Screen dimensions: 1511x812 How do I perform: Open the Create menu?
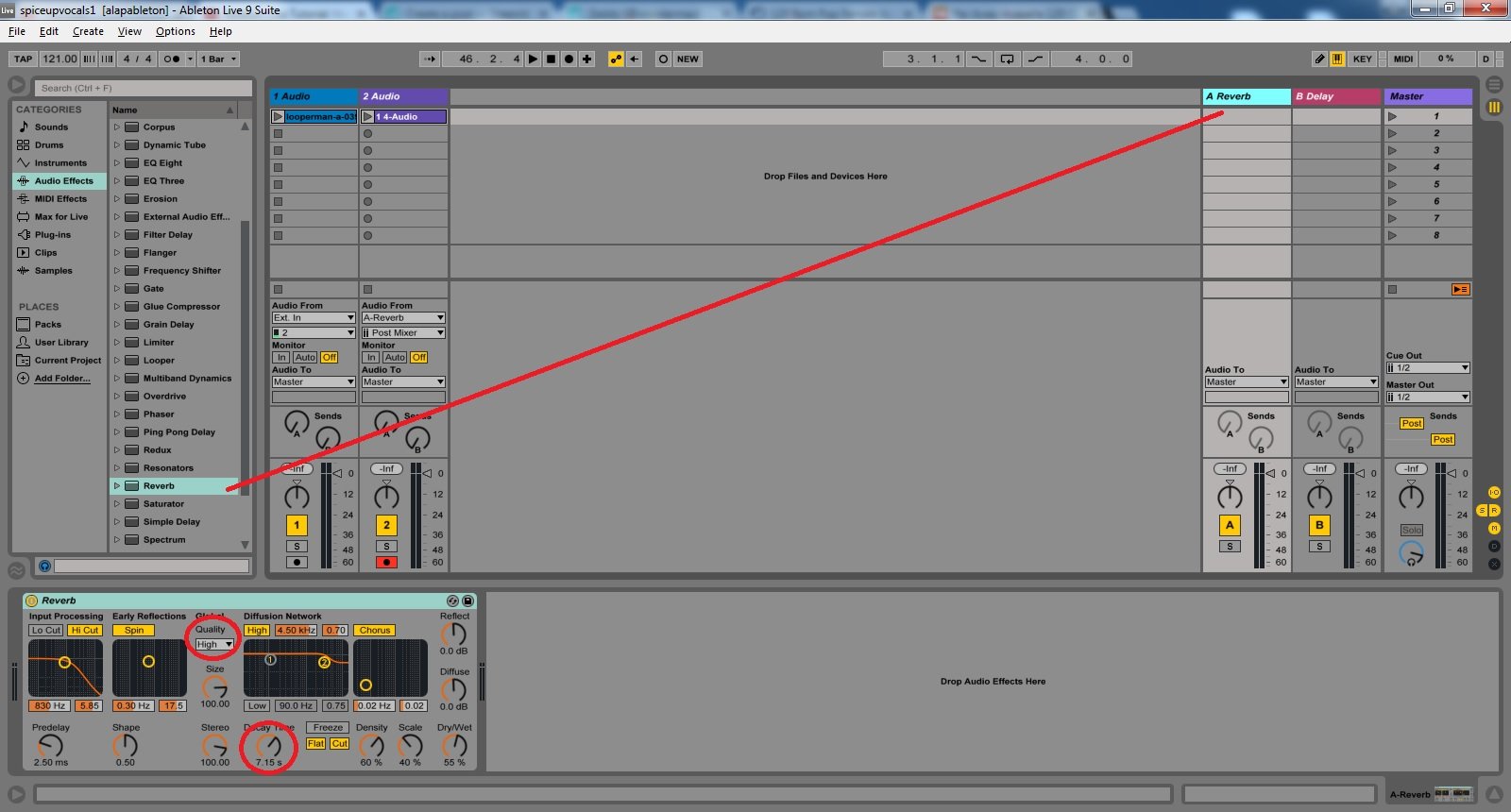tap(88, 31)
